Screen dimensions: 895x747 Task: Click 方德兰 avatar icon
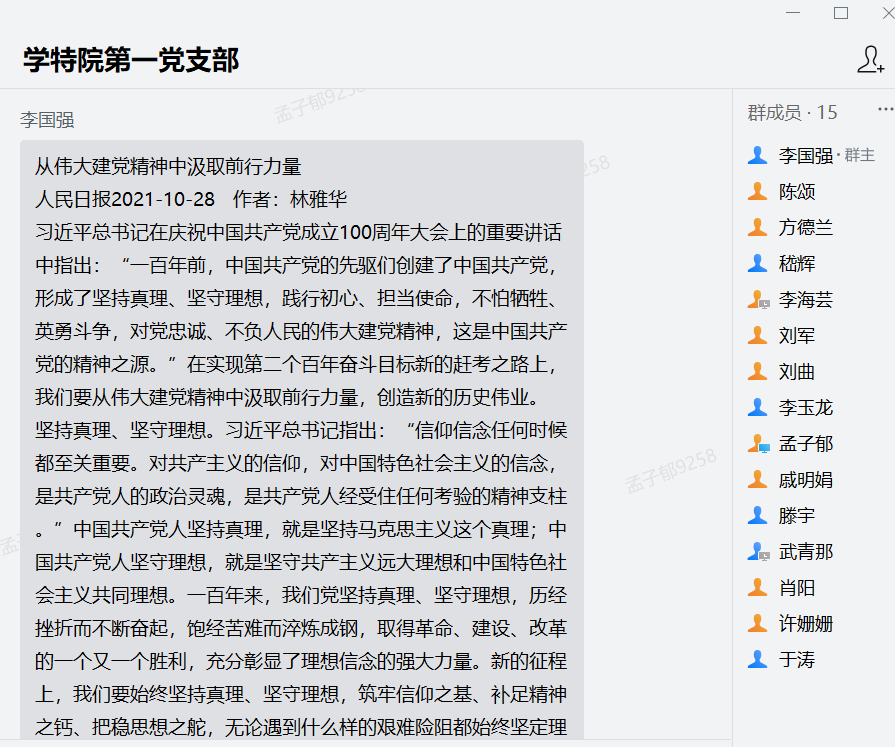758,228
